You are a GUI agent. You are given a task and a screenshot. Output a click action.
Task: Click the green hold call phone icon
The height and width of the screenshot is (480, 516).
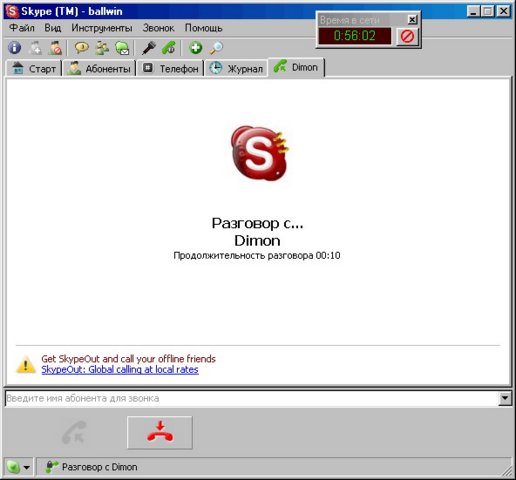(169, 48)
